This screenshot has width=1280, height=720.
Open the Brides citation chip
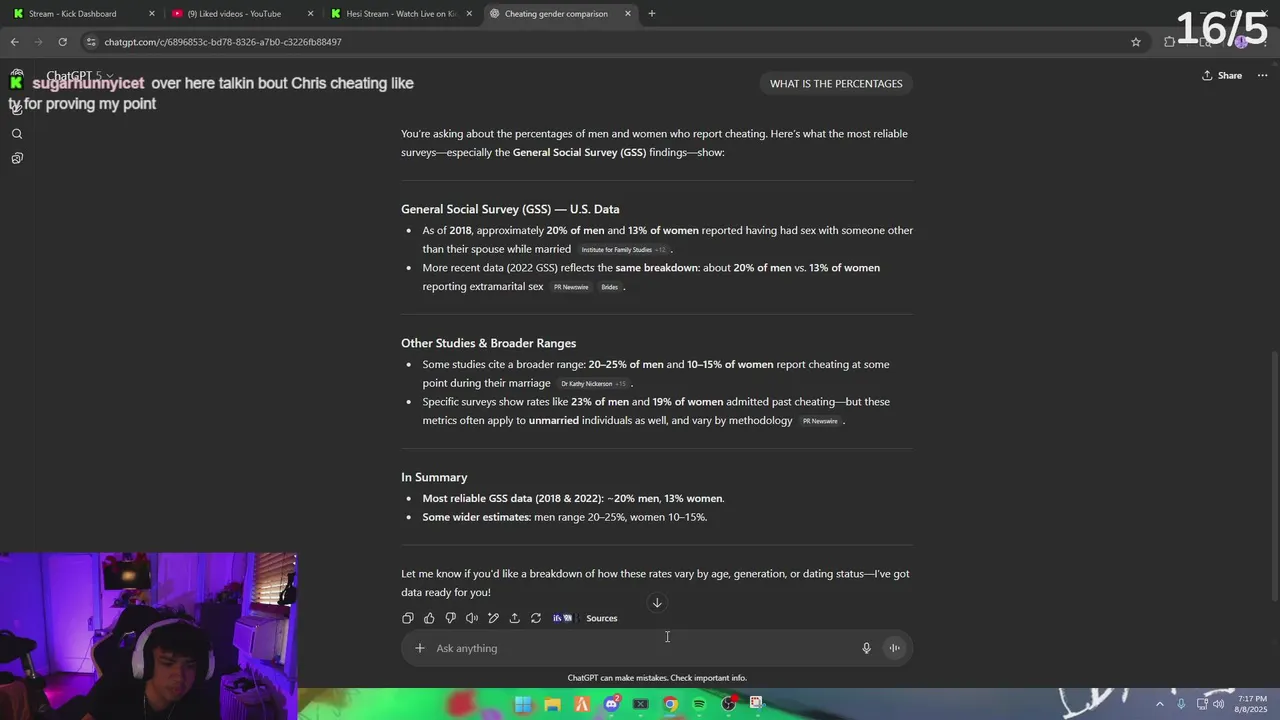(x=610, y=287)
